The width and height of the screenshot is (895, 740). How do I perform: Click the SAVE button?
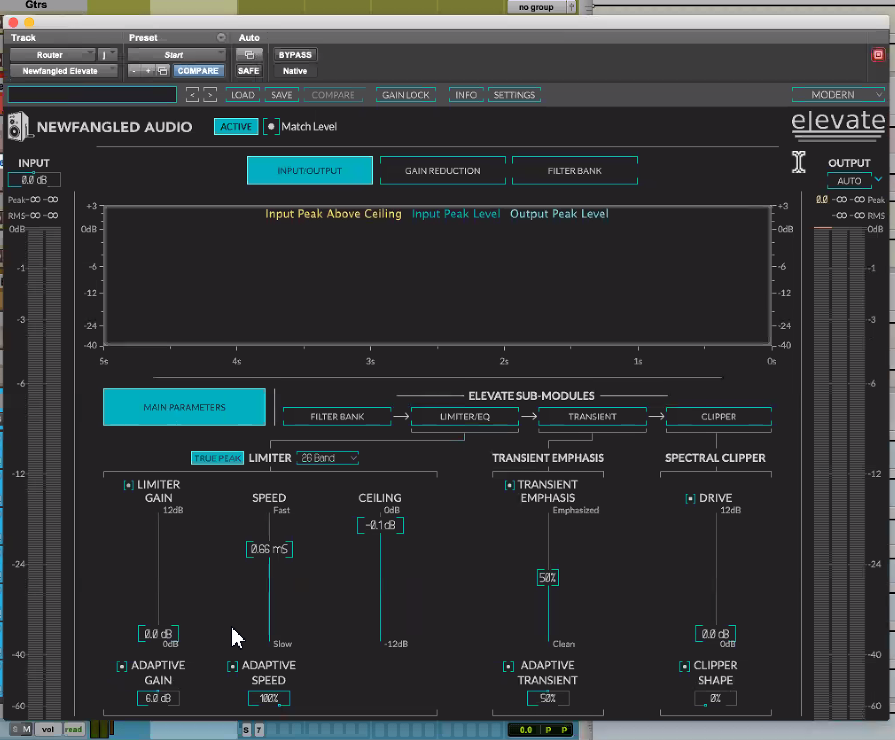point(281,95)
